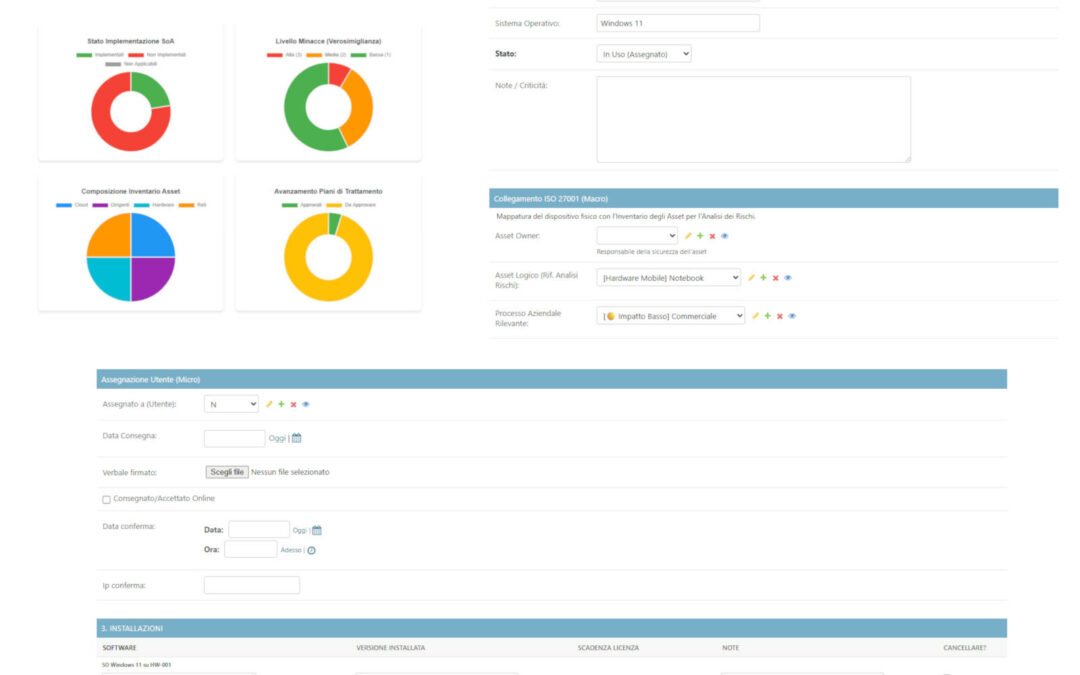The image size is (1080, 675).
Task: Expand the Asset Logico dropdown showing Notebook
Action: pos(668,278)
